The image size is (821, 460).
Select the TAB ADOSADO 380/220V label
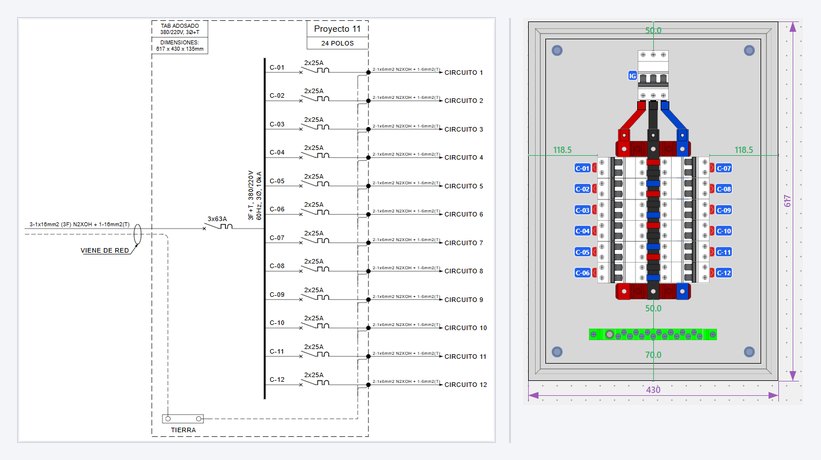pyautogui.click(x=180, y=29)
